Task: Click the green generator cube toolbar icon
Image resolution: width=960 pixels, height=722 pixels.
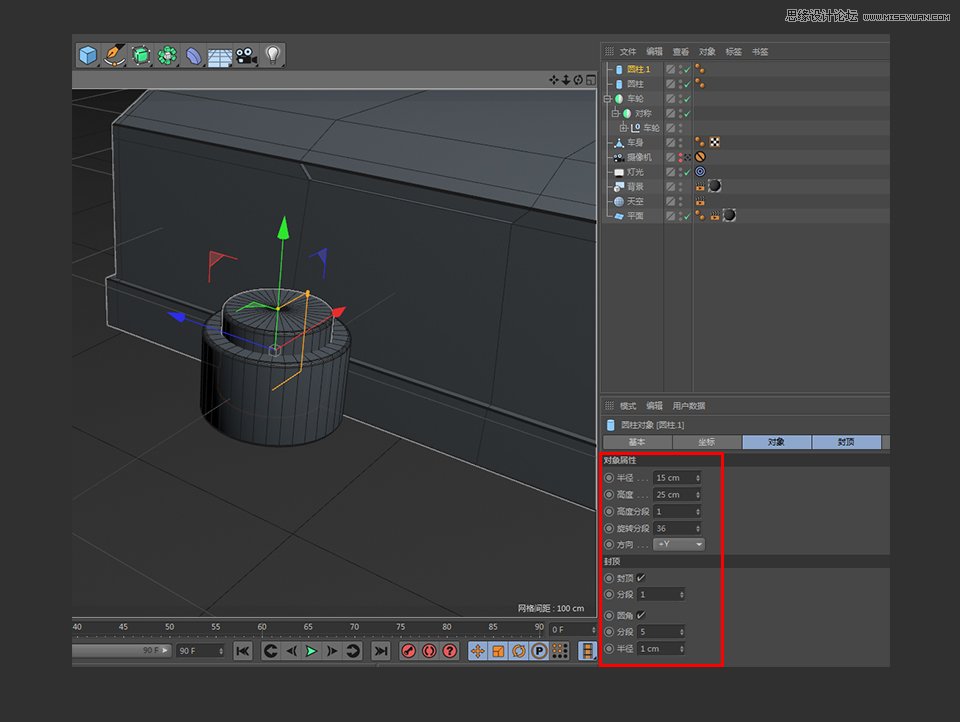Action: (140, 56)
